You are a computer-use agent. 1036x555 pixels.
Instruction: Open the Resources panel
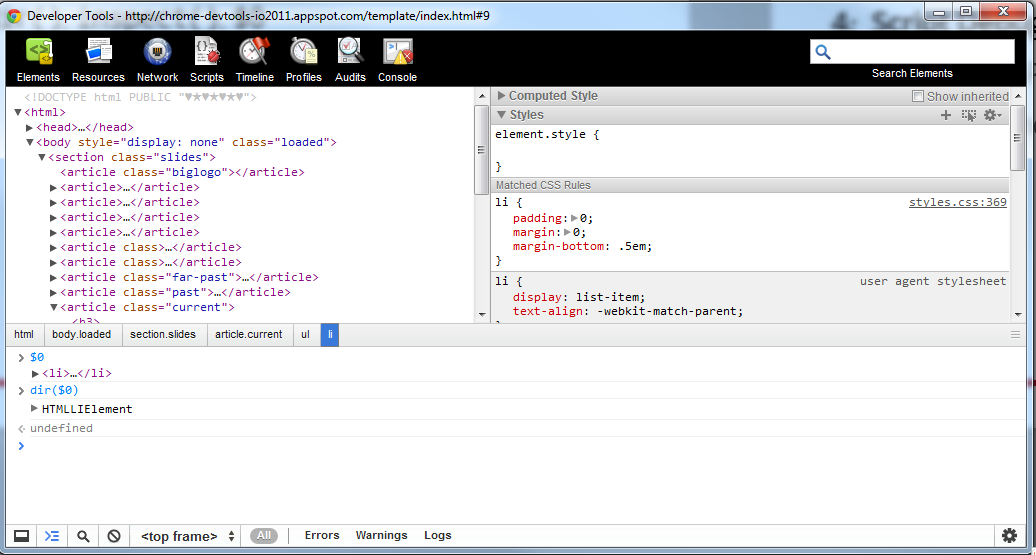(x=98, y=60)
